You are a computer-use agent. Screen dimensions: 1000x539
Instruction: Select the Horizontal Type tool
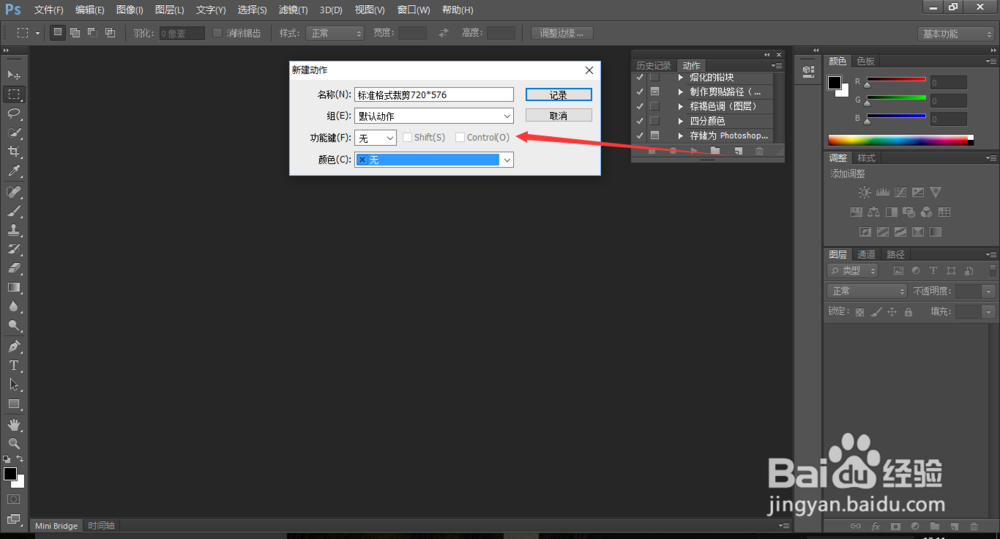pyautogui.click(x=13, y=365)
